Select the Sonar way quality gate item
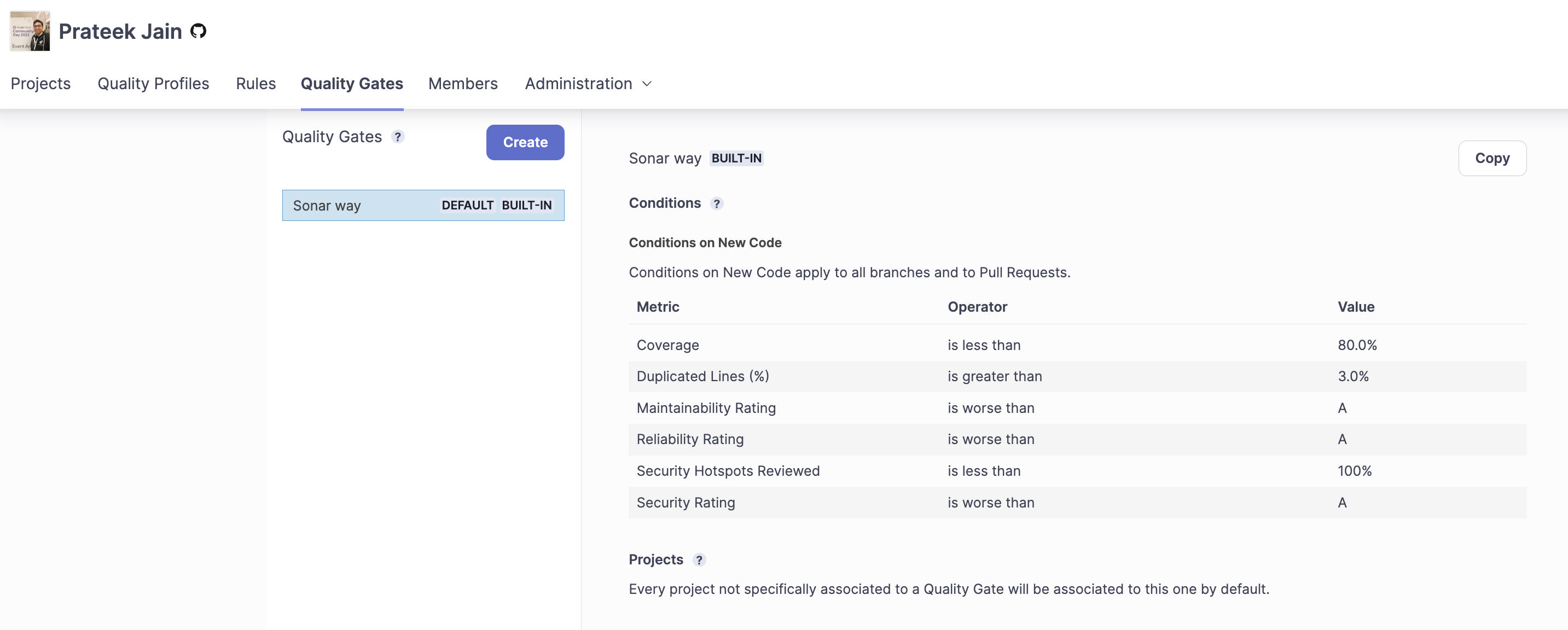Image resolution: width=1568 pixels, height=630 pixels. tap(423, 206)
